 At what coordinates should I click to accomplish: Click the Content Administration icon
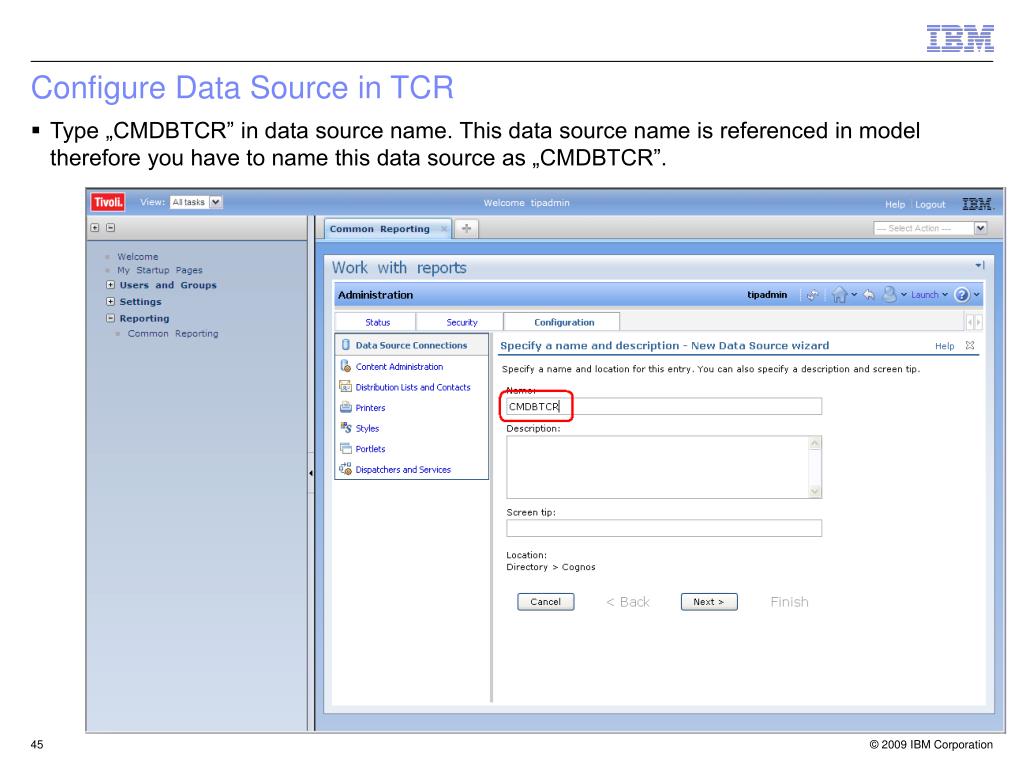pyautogui.click(x=345, y=366)
